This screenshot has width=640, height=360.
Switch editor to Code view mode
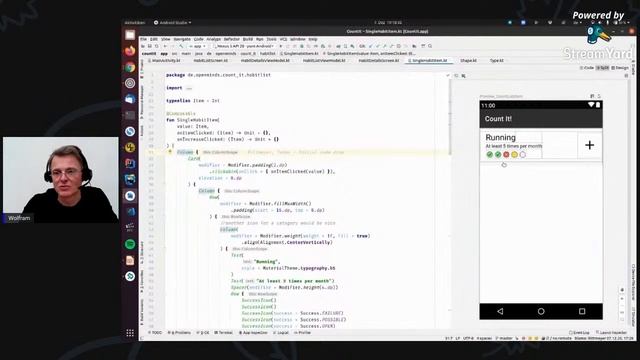click(587, 68)
